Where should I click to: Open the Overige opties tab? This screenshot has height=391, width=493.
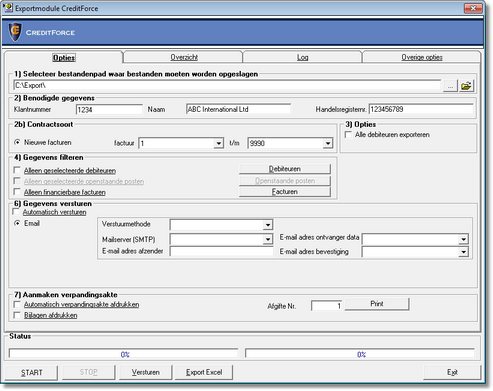[422, 57]
